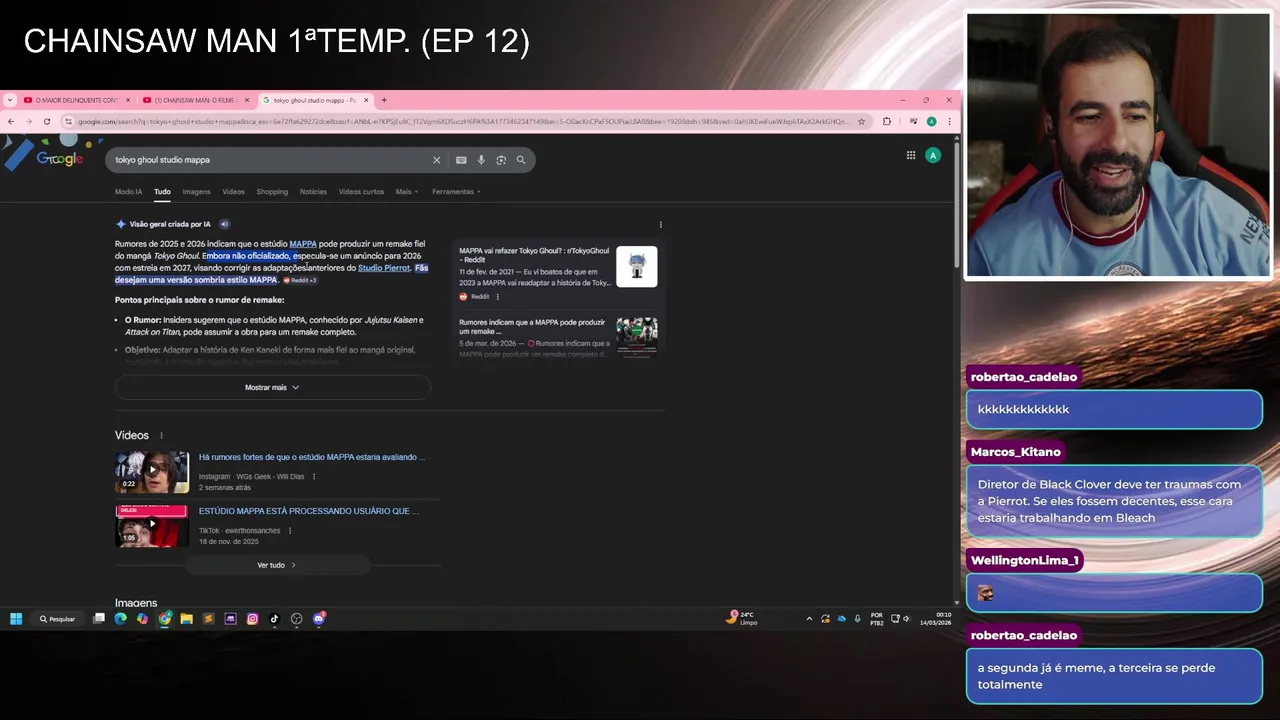Start voice search with the microphone icon
The height and width of the screenshot is (720, 1280).
point(481,160)
